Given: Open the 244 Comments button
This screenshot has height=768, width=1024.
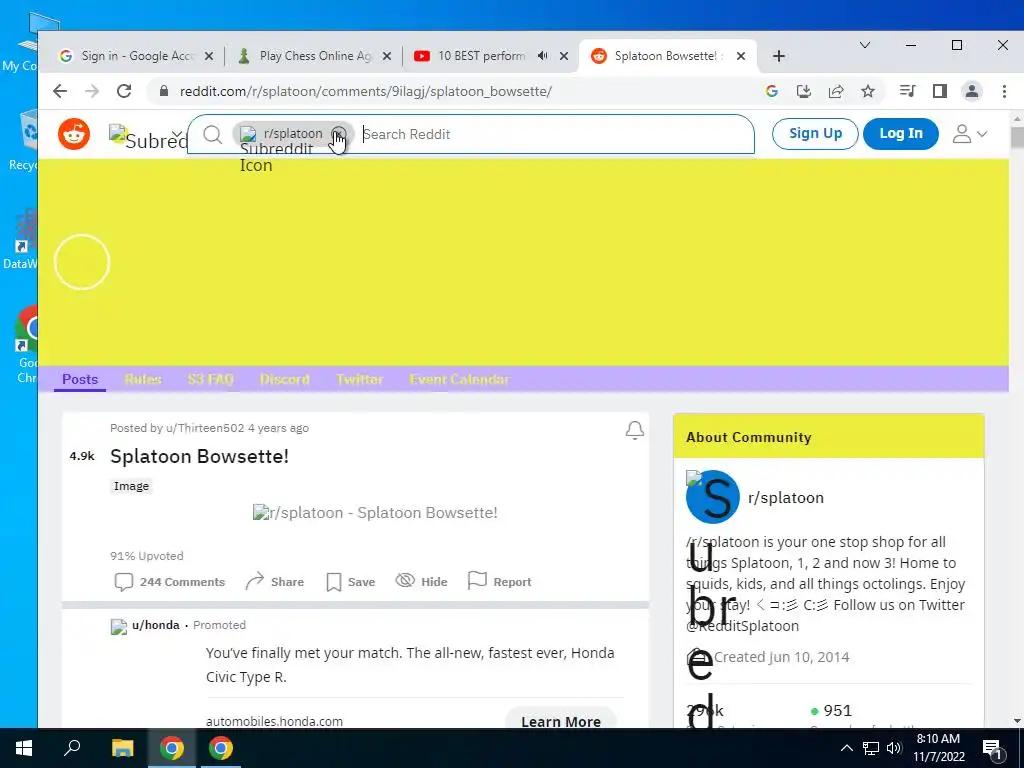Looking at the screenshot, I should pos(170,581).
